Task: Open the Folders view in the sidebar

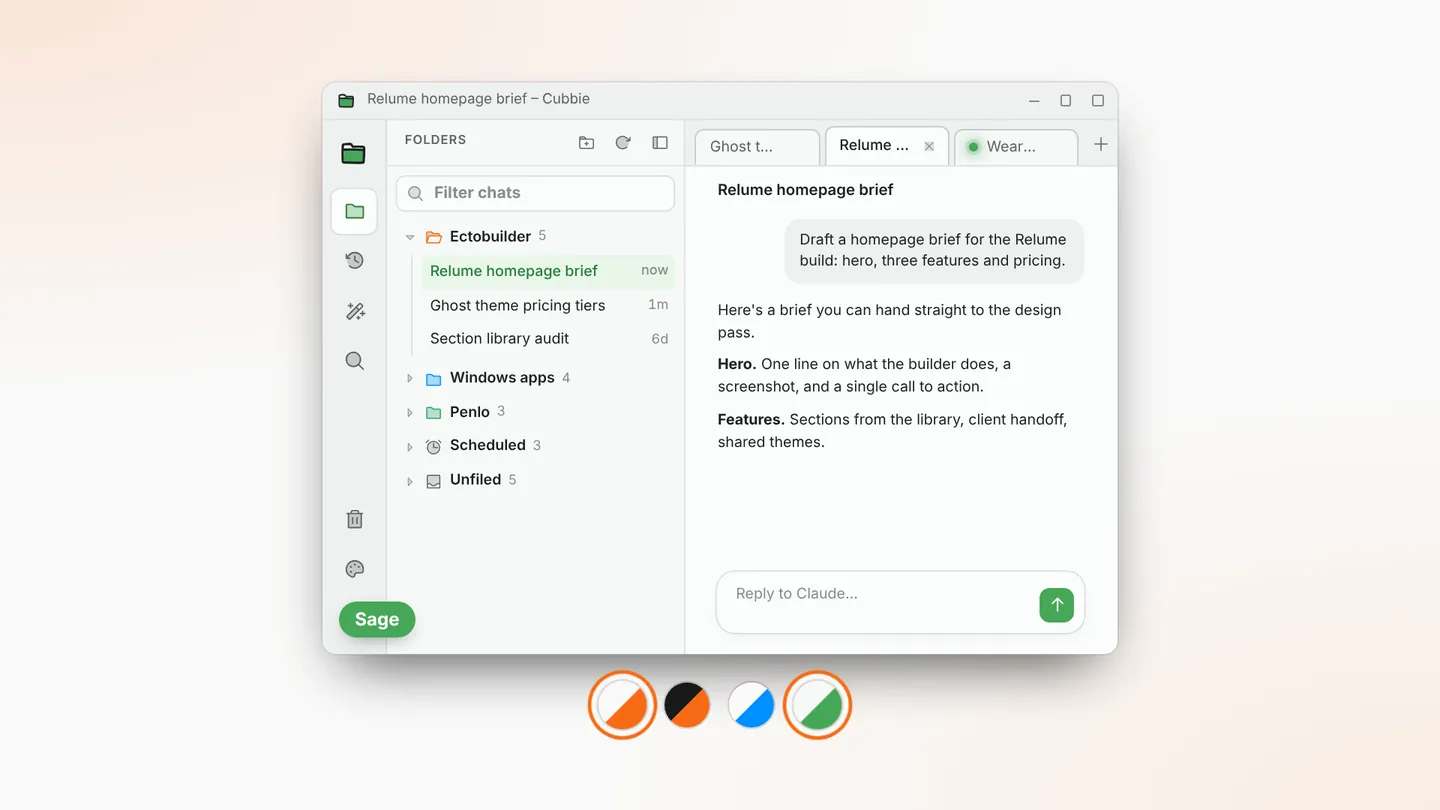Action: coord(354,211)
